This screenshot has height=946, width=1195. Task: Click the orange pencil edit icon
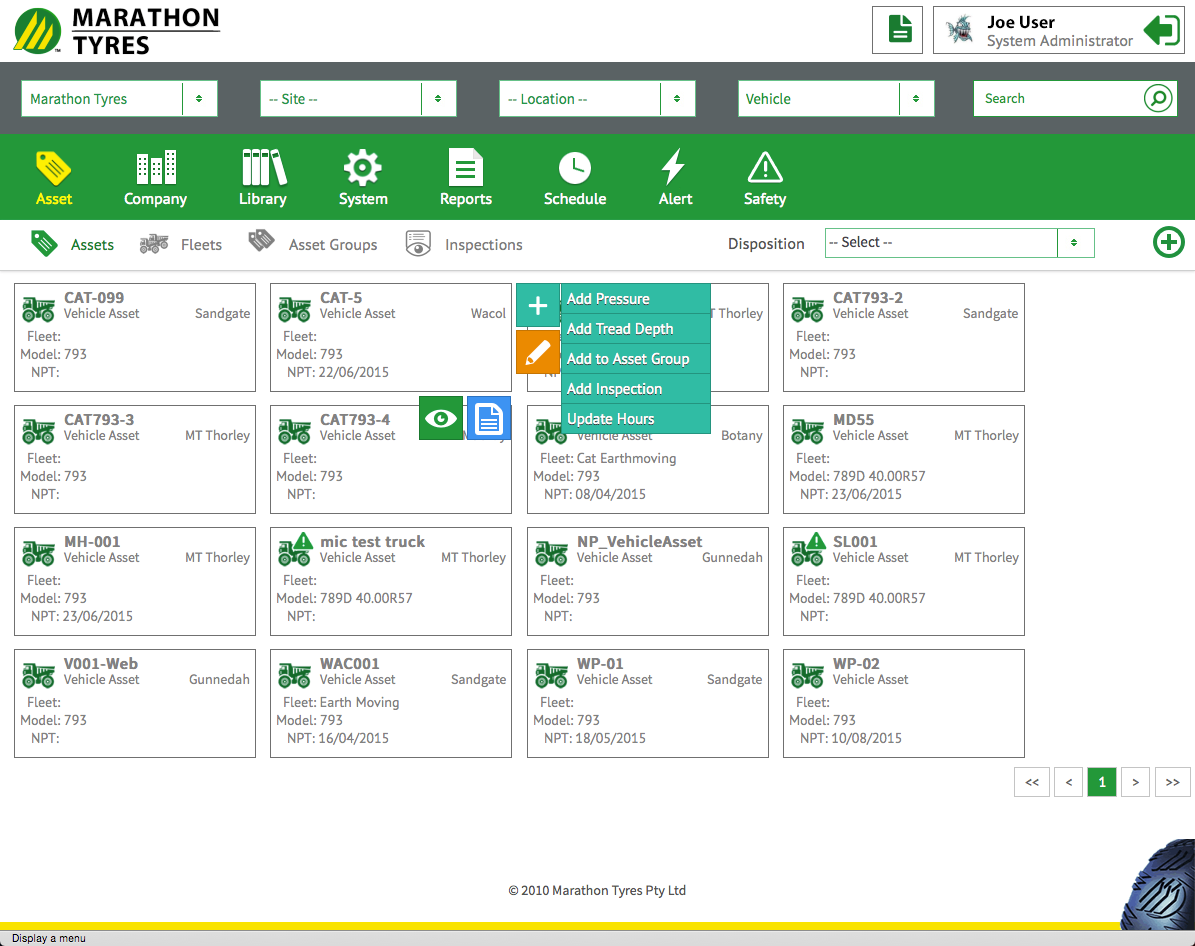(x=538, y=352)
